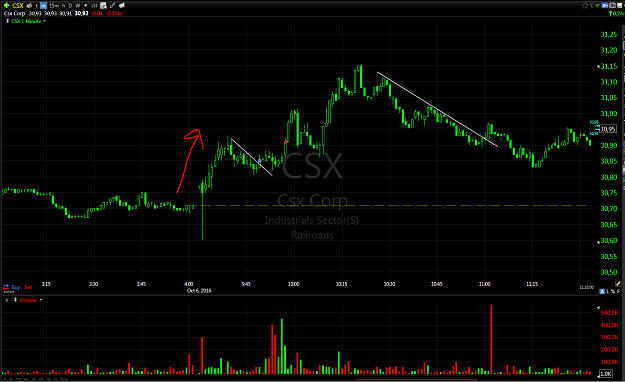Click the 11:00 time axis label
This screenshot has height=382, width=625.
(485, 284)
